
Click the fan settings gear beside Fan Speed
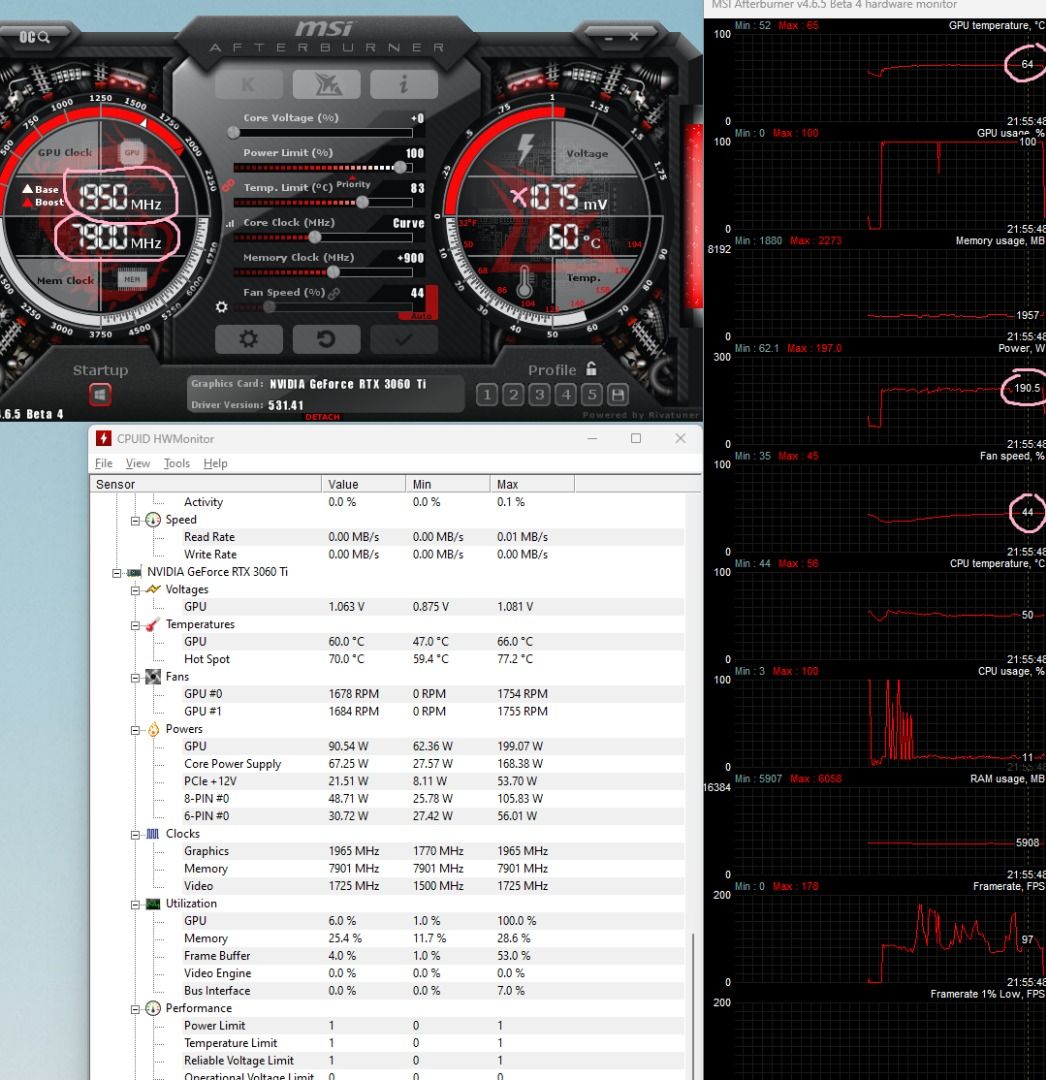click(x=222, y=307)
